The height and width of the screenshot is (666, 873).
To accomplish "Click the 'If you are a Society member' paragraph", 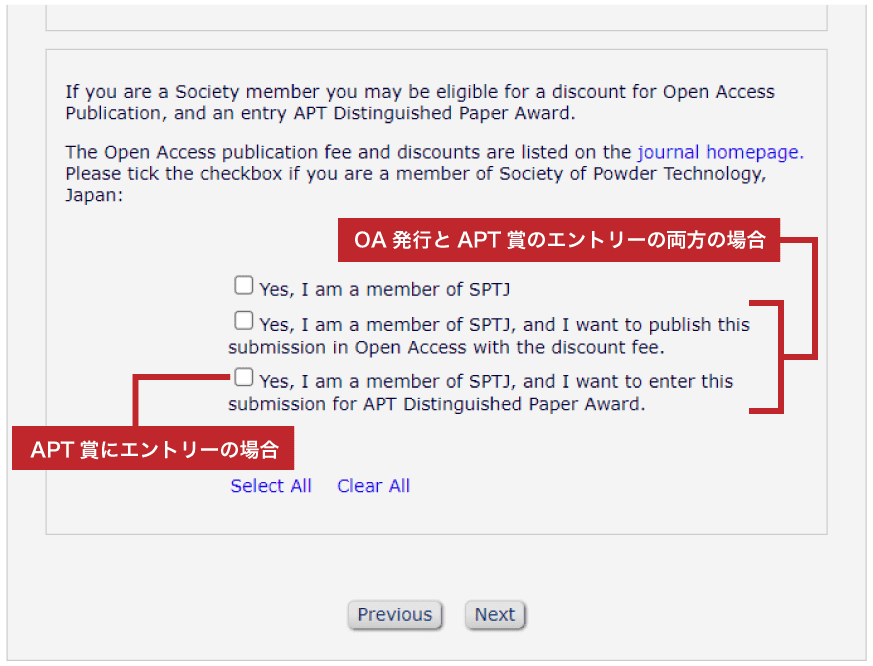I will [420, 102].
